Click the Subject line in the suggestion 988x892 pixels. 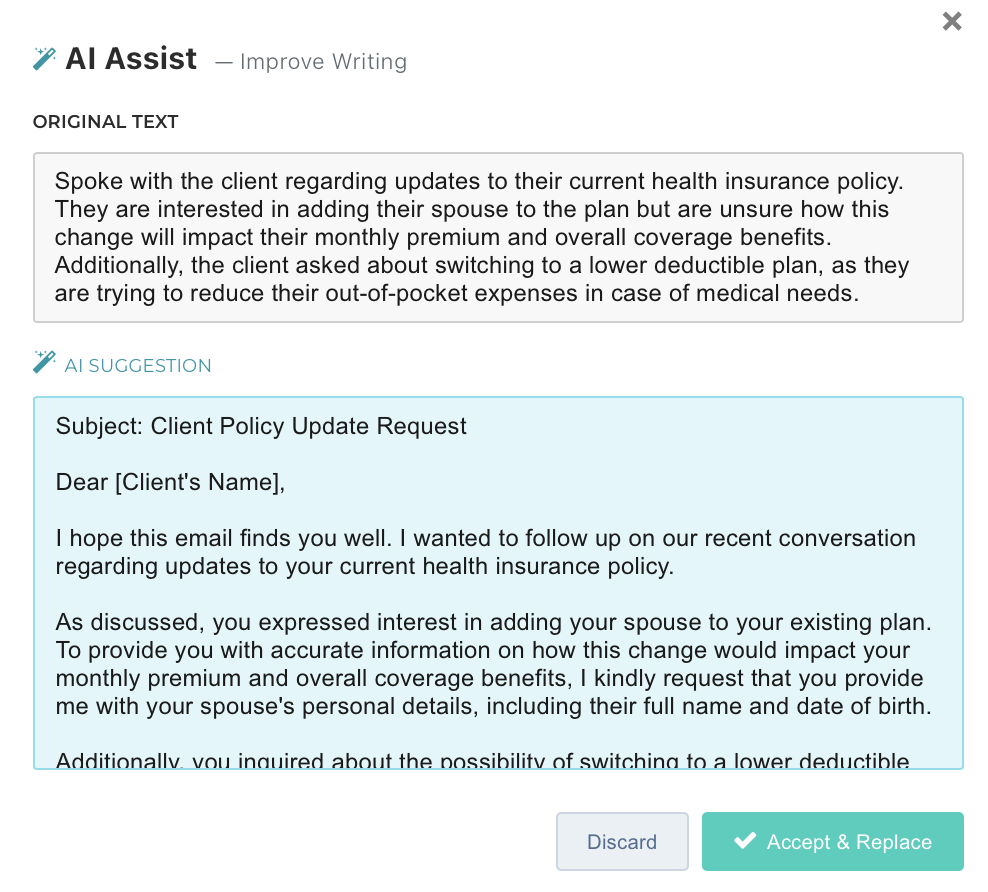[261, 426]
